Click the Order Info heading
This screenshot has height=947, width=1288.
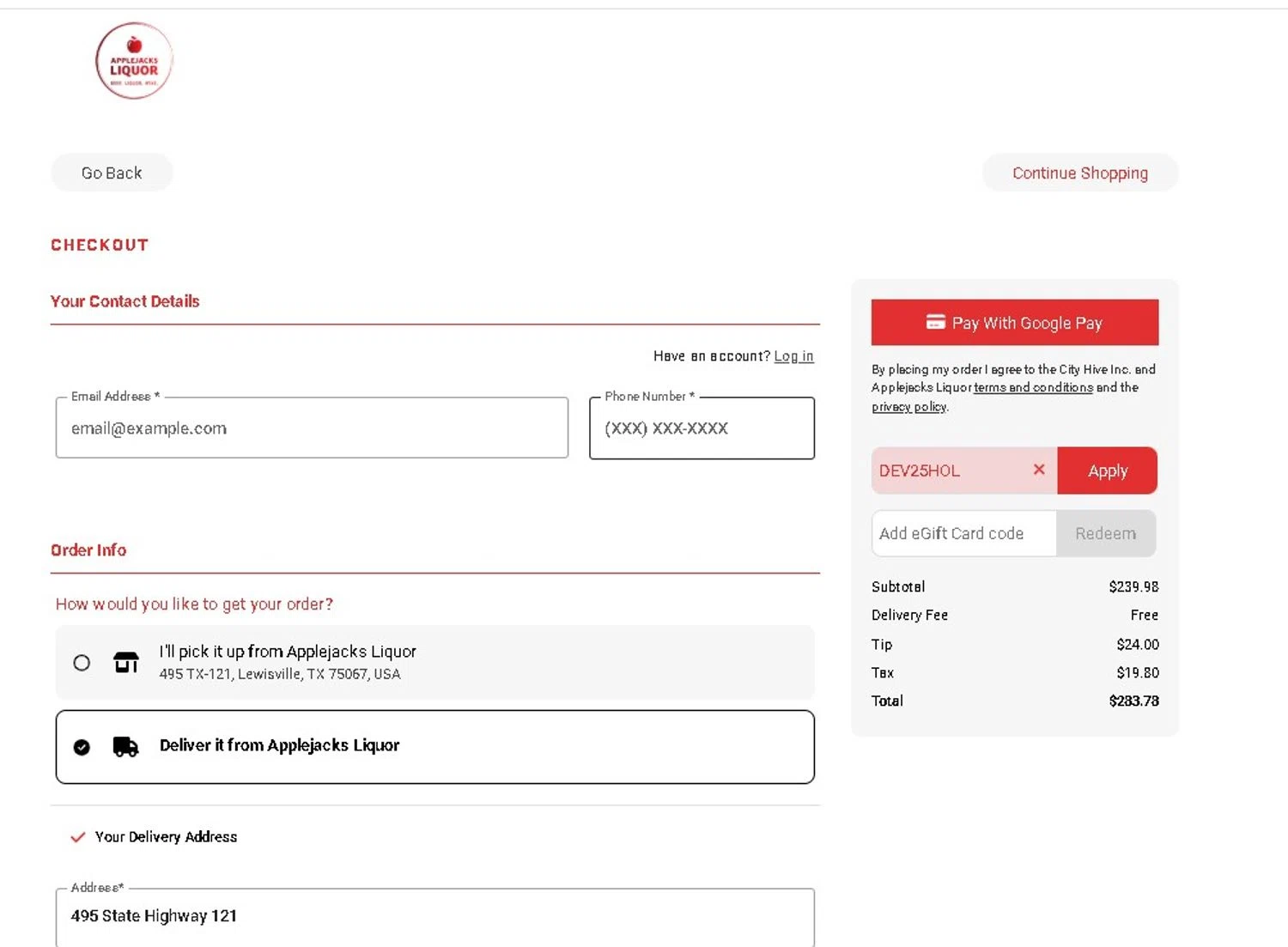[x=88, y=549]
